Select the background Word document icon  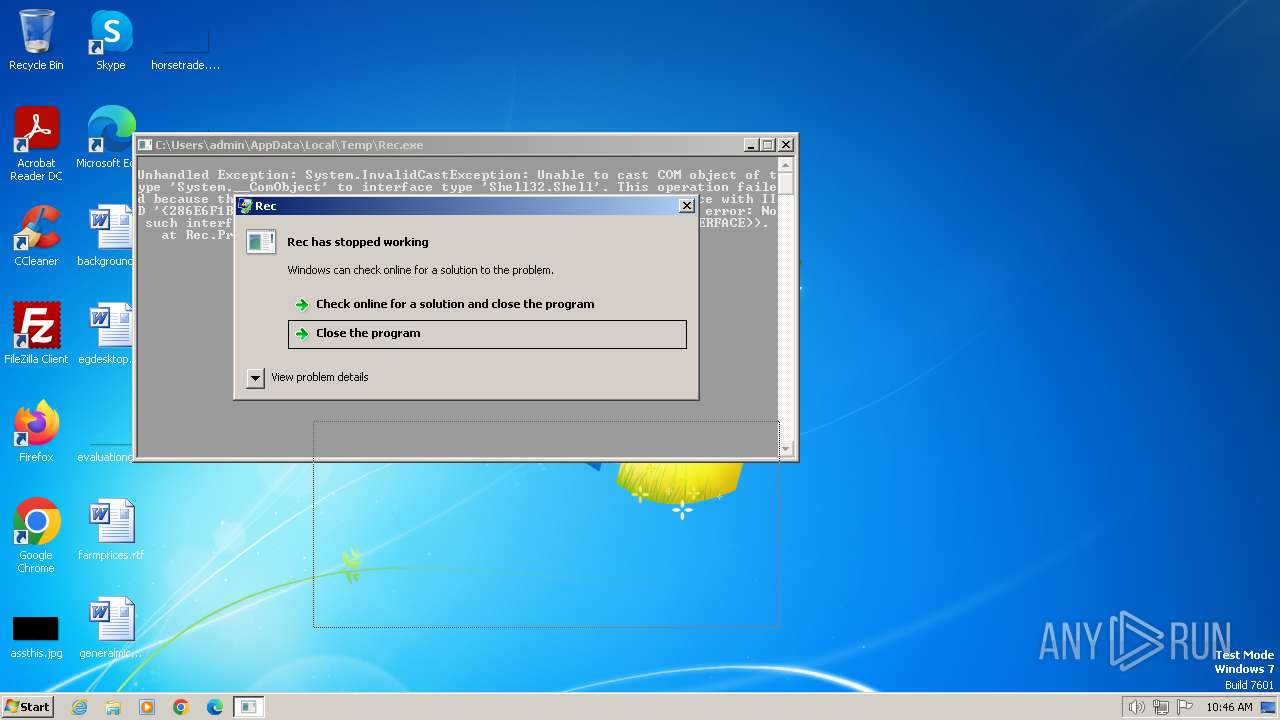pos(108,236)
